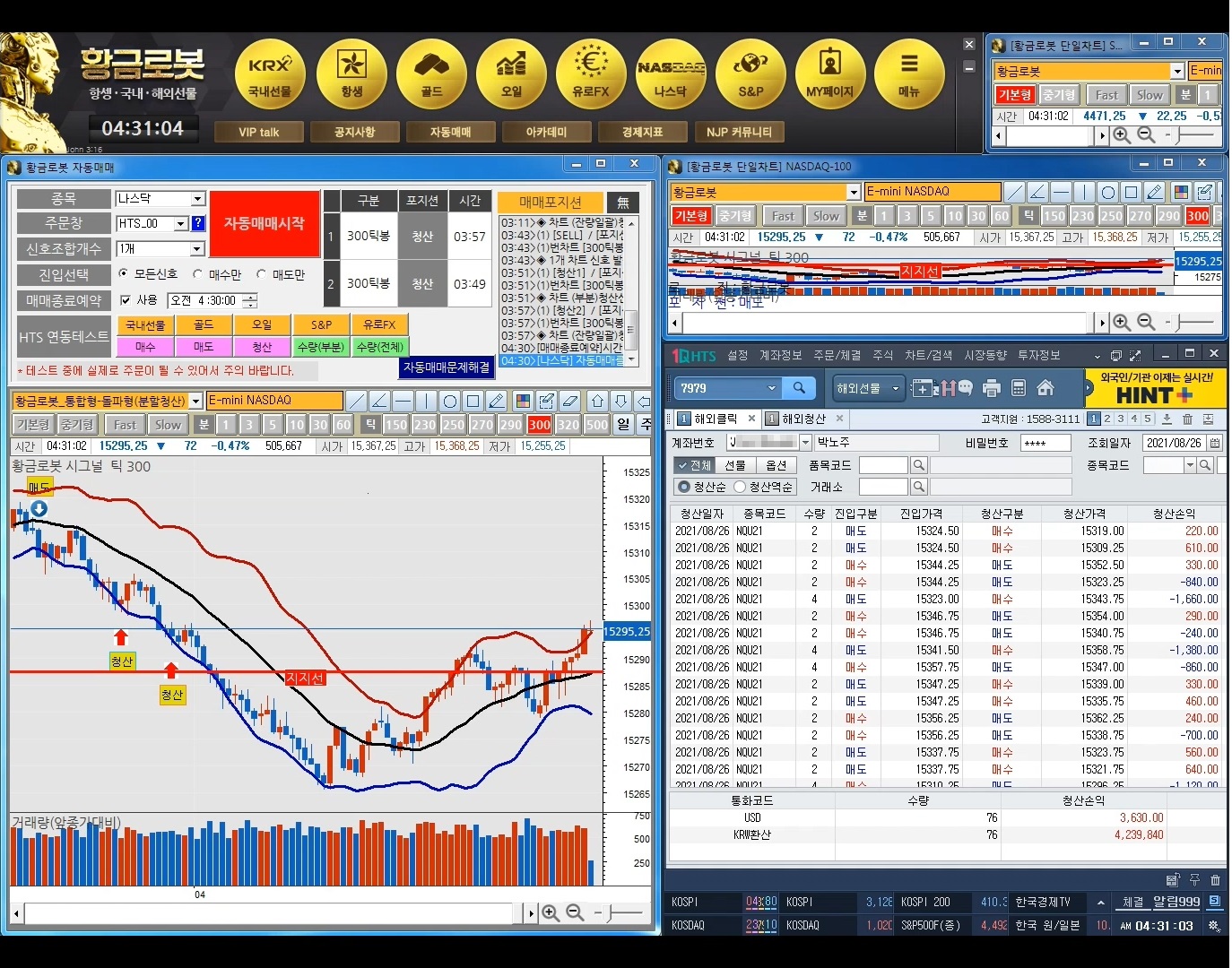Screen dimensions: 1232x968
Task: Click eraser icon in main chart toolbar
Action: [x=569, y=401]
